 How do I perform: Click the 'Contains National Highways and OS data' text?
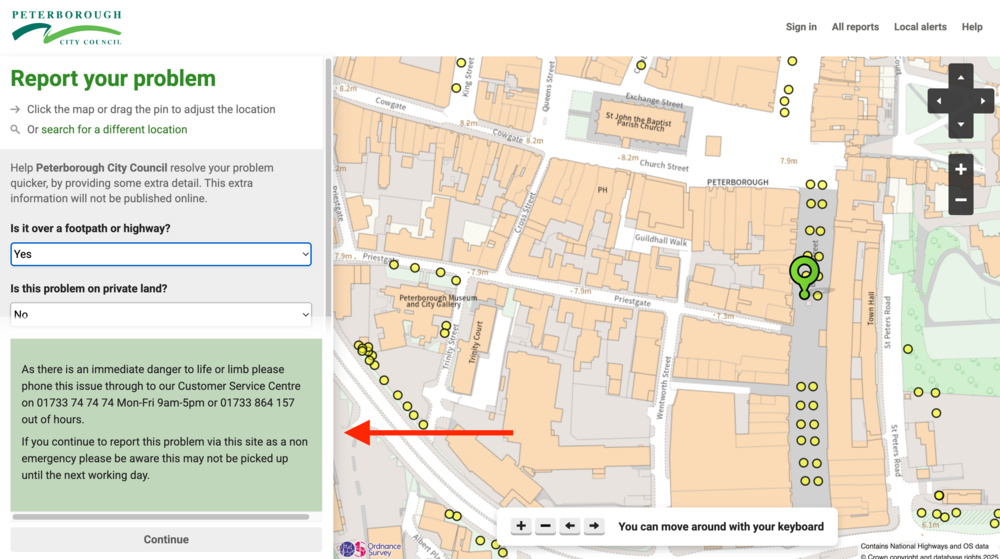924,546
